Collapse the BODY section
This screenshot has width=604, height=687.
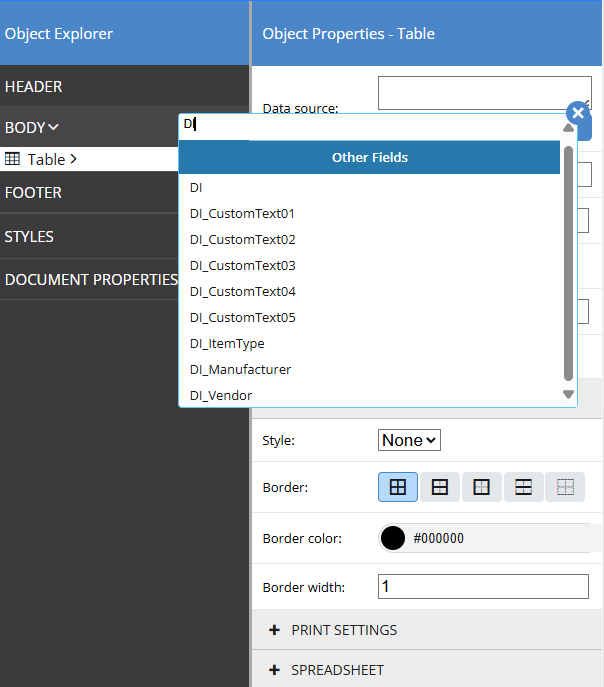coord(32,127)
